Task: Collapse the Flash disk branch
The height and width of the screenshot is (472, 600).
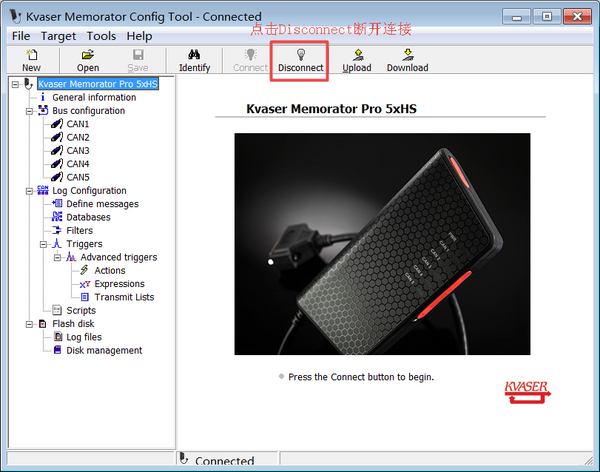Action: [x=29, y=324]
